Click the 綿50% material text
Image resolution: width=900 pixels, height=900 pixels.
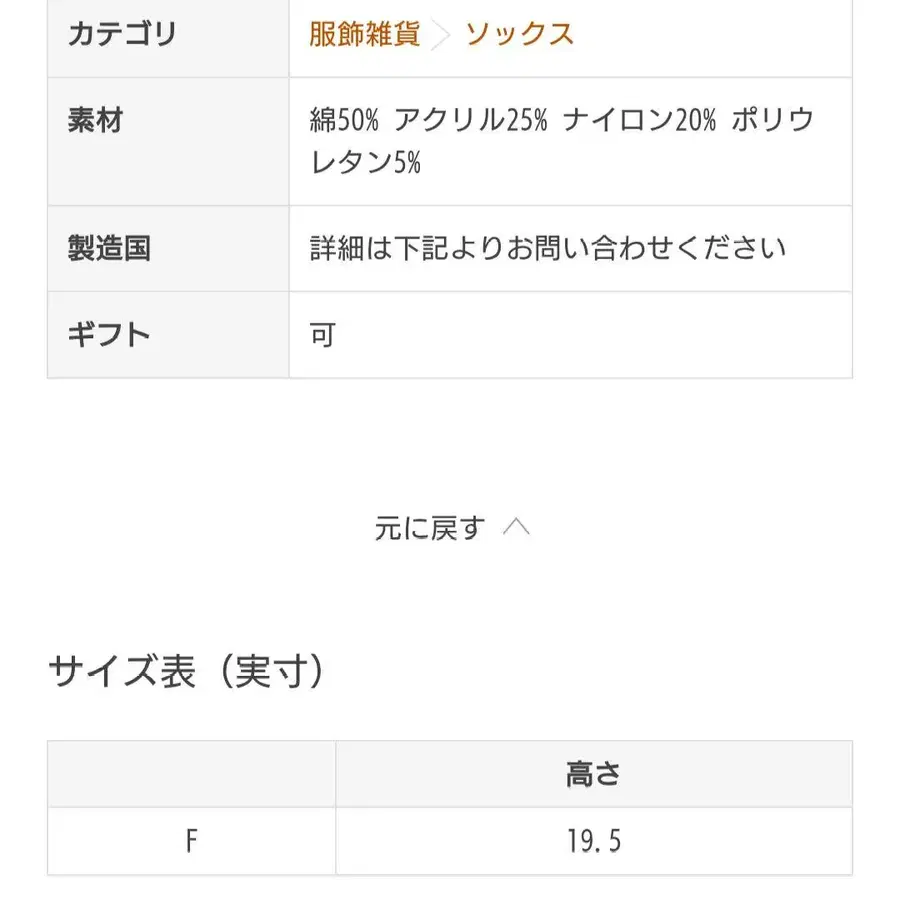[344, 121]
